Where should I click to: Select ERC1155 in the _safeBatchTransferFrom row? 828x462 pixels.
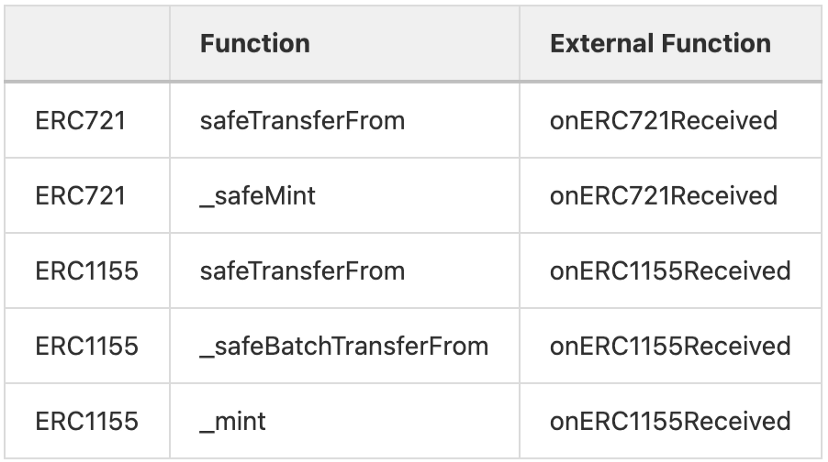pyautogui.click(x=86, y=346)
